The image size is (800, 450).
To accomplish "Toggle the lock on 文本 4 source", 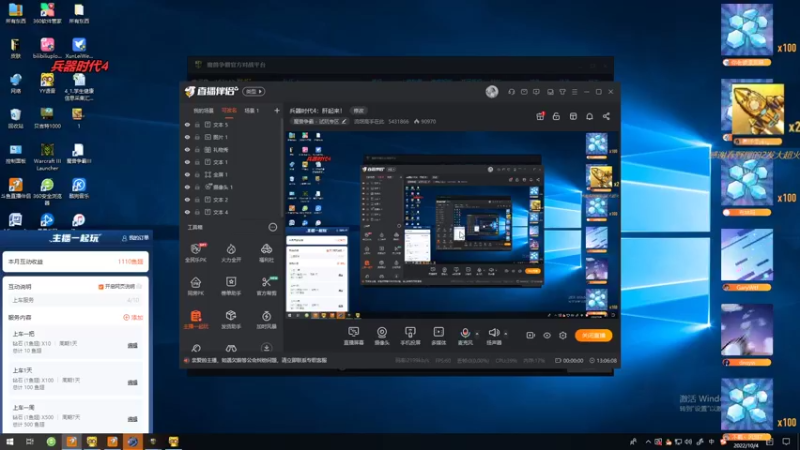I will pyautogui.click(x=197, y=212).
